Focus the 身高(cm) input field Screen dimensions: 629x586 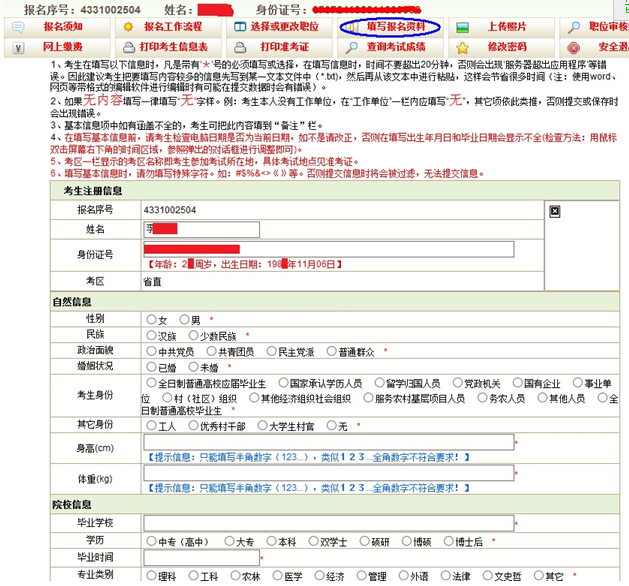(329, 442)
